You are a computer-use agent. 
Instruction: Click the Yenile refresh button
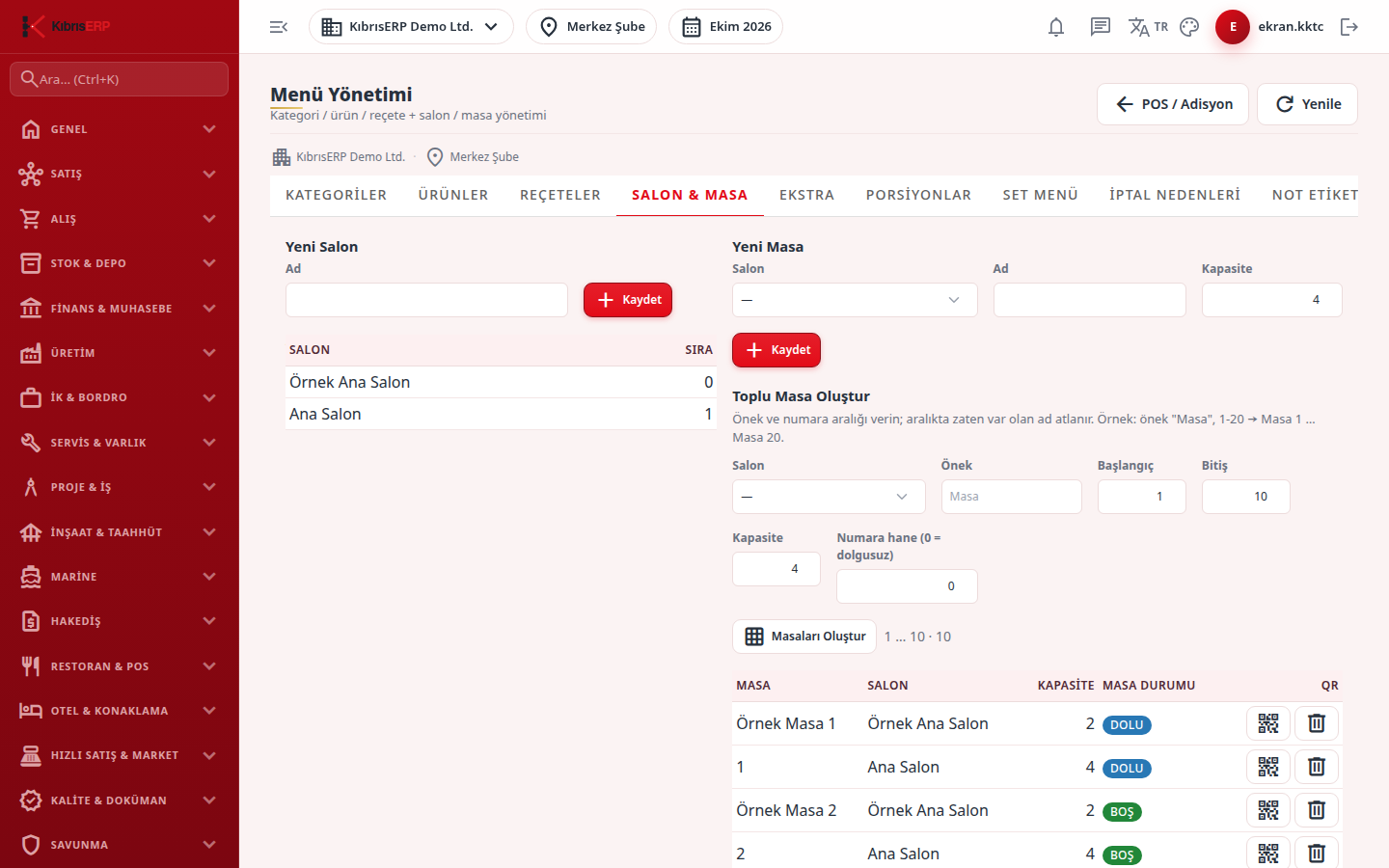1307,104
